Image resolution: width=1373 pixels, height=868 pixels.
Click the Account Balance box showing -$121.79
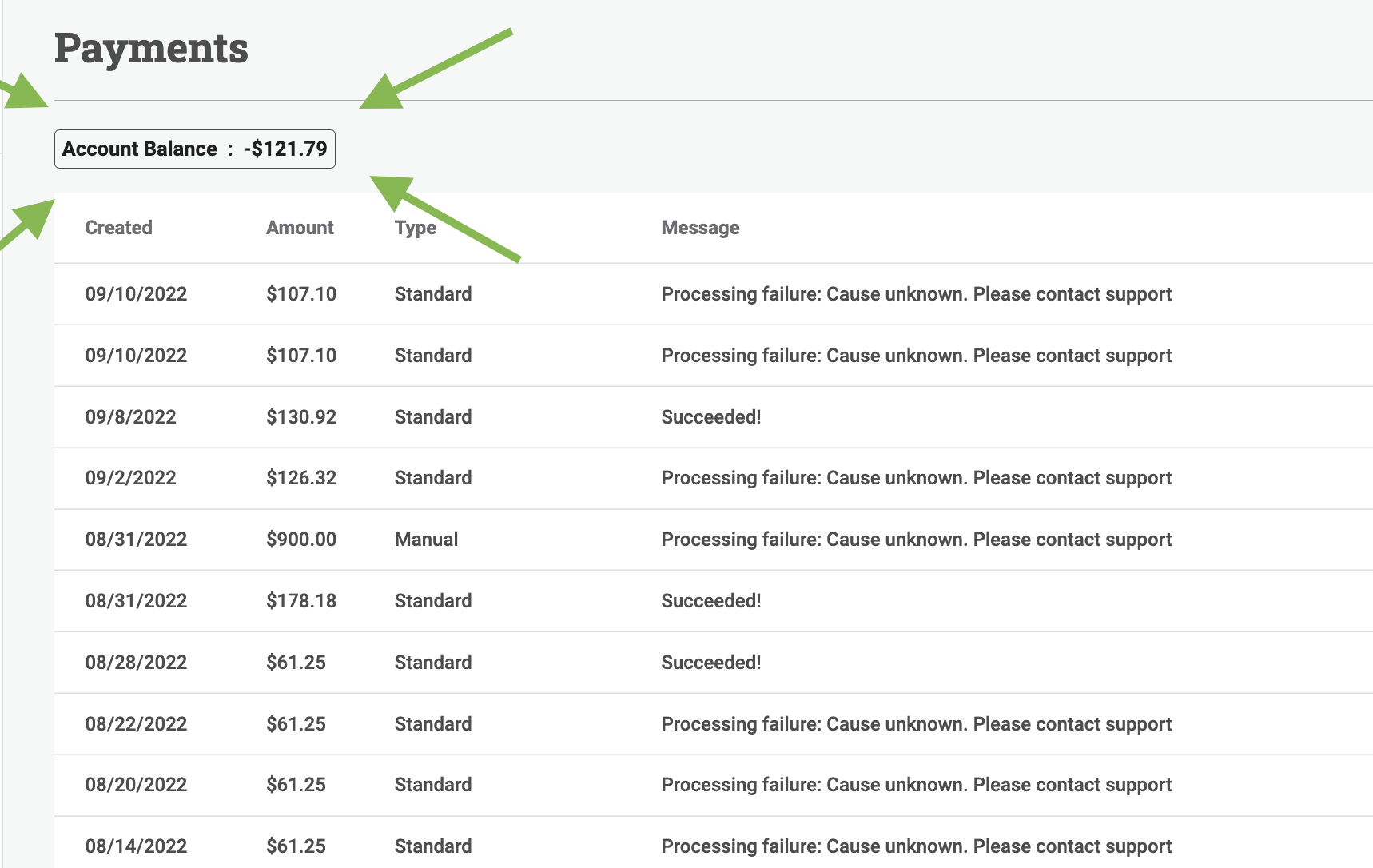point(194,149)
